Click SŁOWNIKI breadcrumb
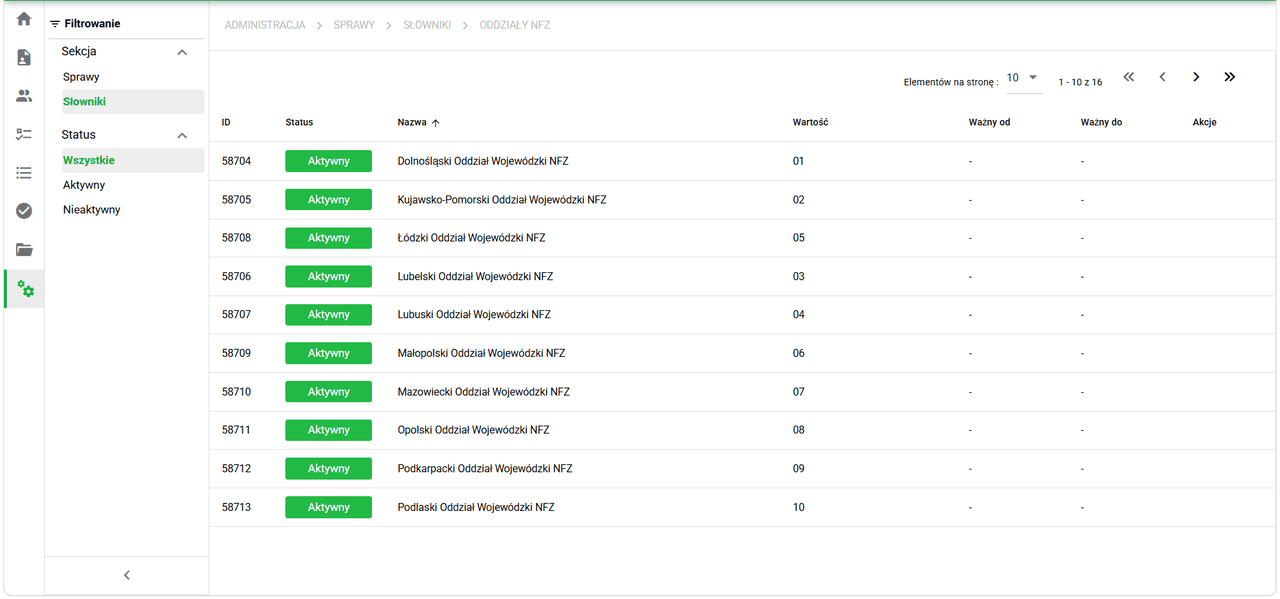 427,25
